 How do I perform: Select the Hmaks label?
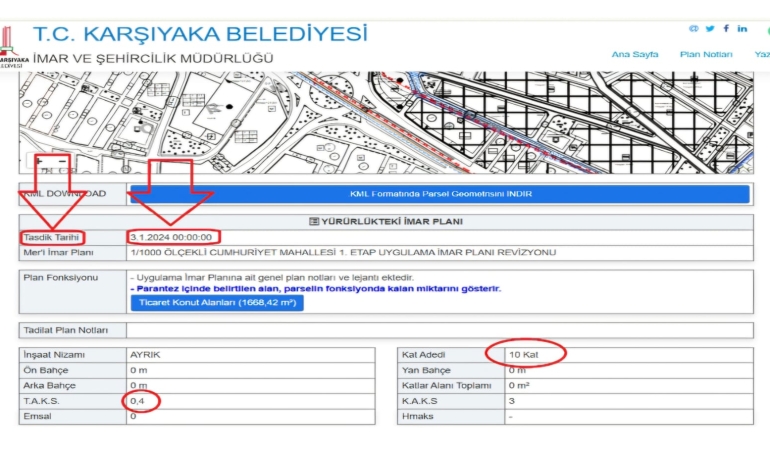tap(417, 417)
